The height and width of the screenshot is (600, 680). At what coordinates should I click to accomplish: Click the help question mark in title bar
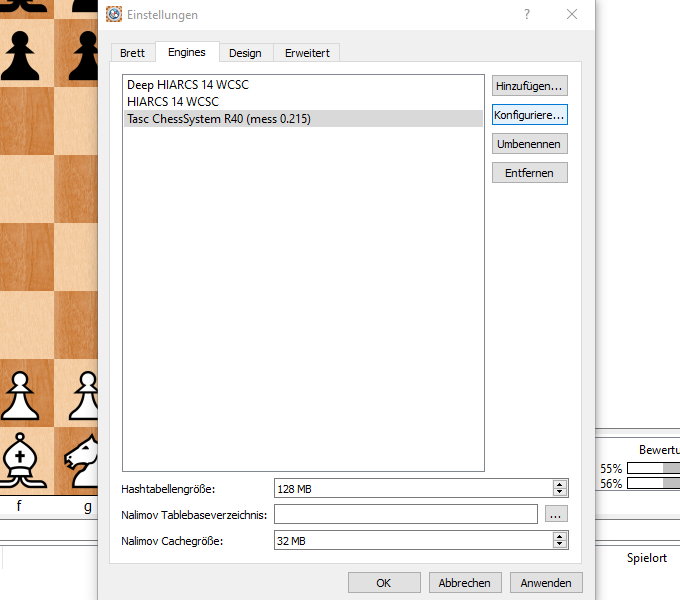526,14
